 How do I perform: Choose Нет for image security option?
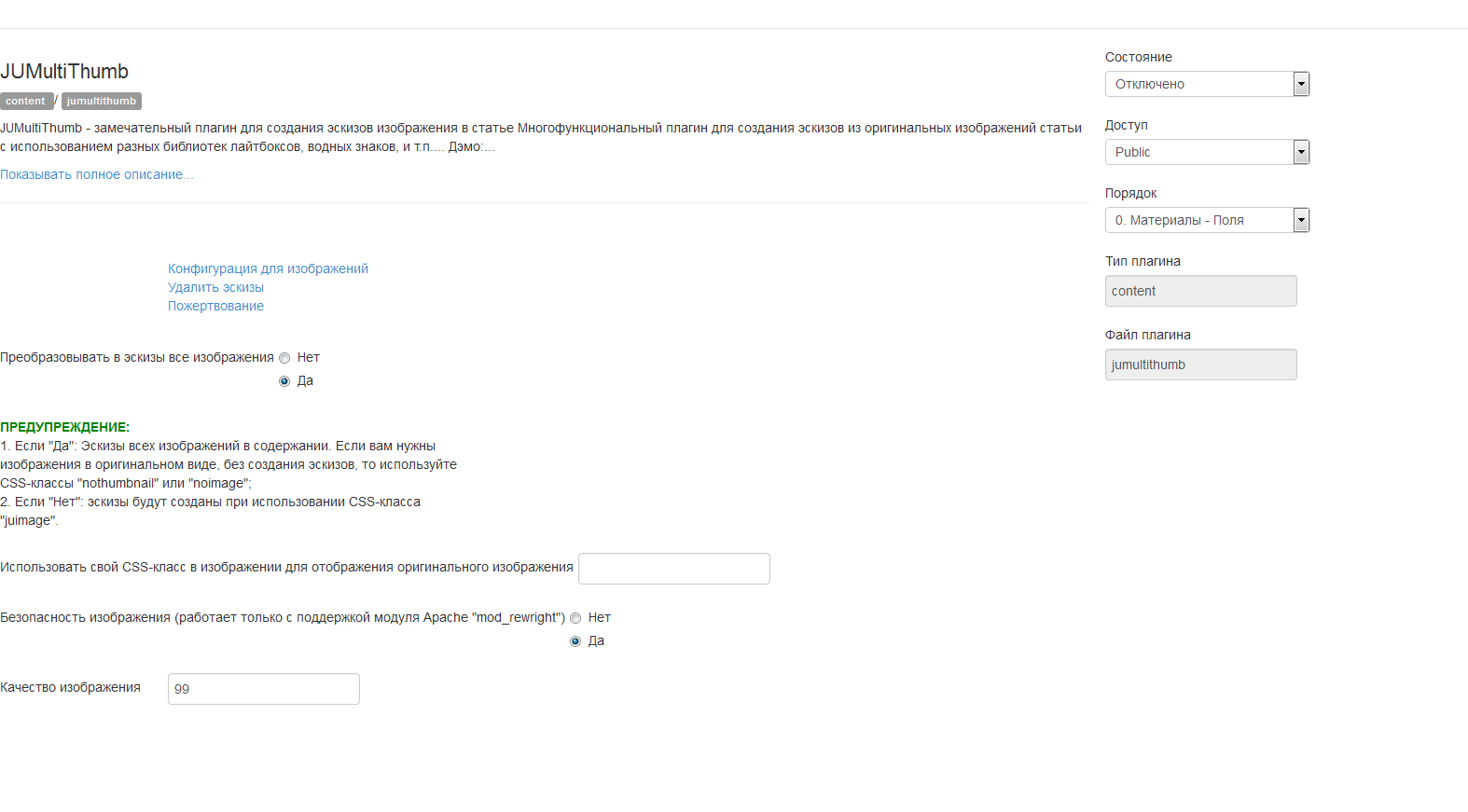(575, 618)
